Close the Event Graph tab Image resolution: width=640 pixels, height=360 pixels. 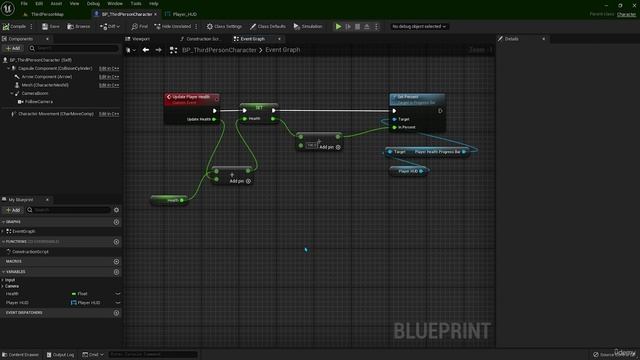279,39
